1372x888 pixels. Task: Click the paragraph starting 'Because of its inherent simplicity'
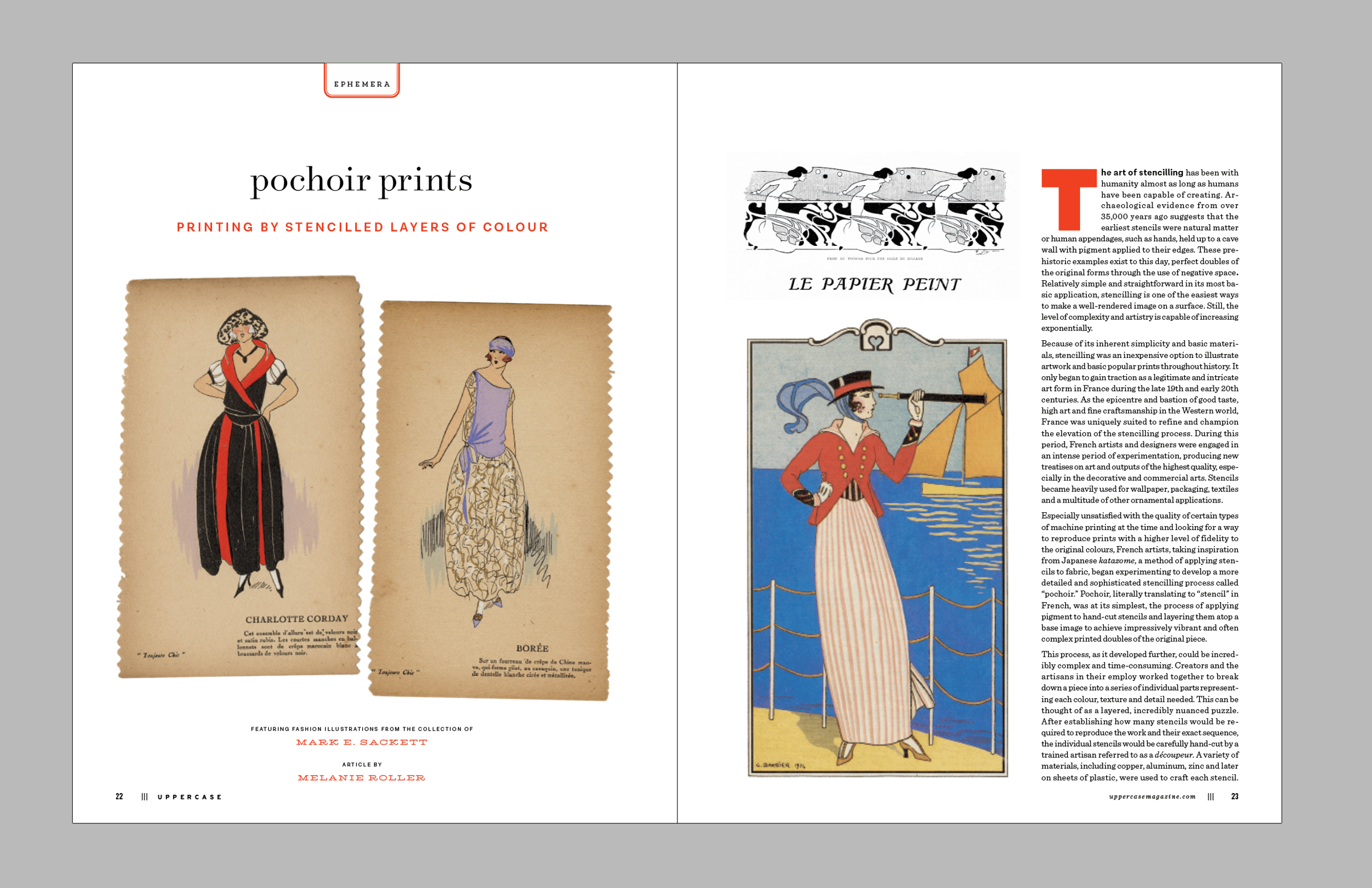coord(1140,422)
